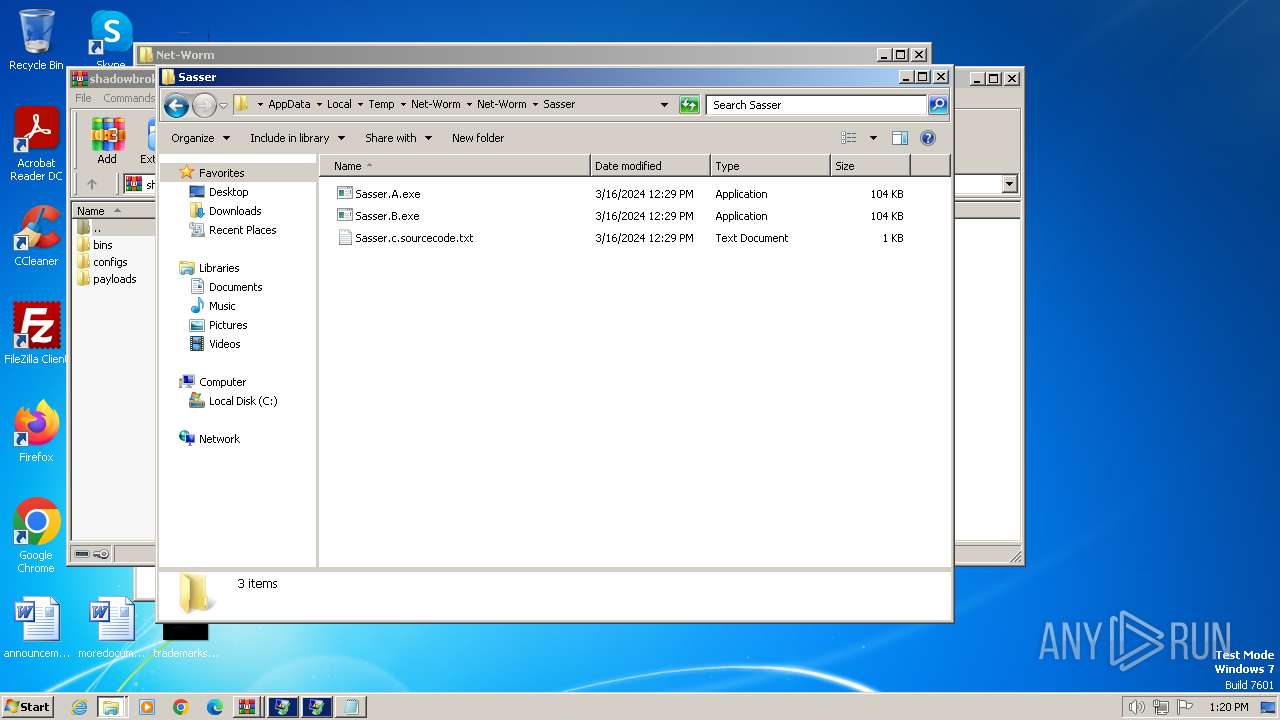The image size is (1280, 720).
Task: Change view using the view icon
Action: click(x=849, y=138)
